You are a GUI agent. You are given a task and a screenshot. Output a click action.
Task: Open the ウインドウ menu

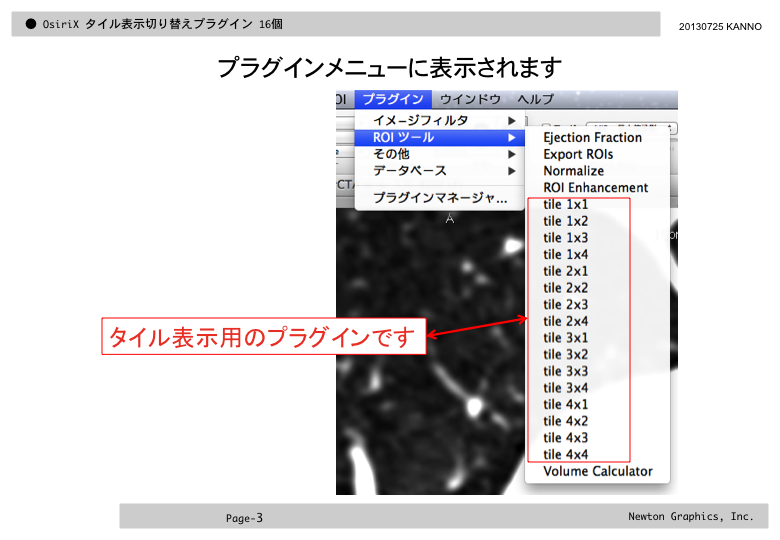(x=470, y=99)
